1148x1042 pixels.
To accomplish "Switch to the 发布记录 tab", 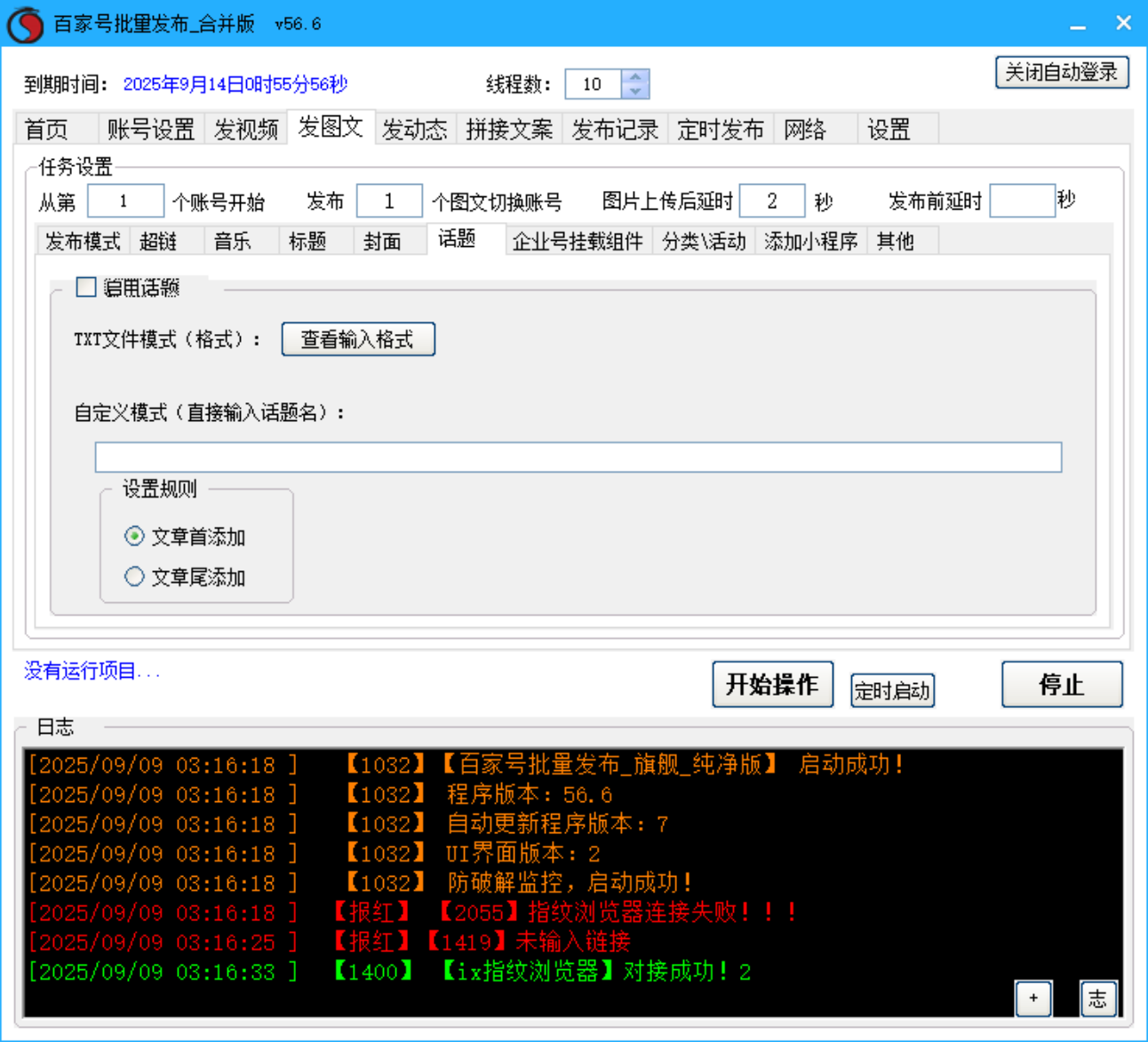I will click(614, 130).
